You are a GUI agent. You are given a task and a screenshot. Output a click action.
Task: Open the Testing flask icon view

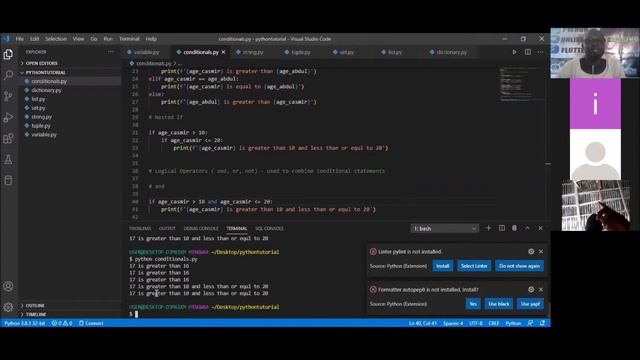(8, 159)
